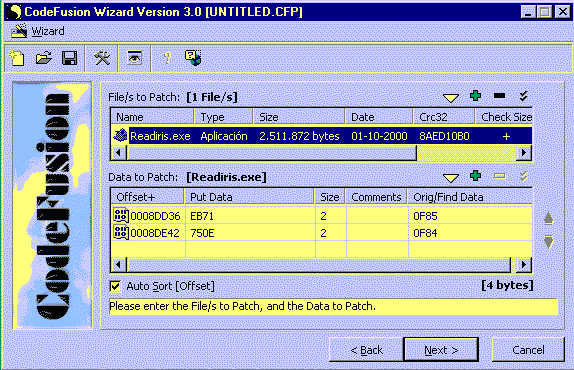This screenshot has height=370, width=574.
Task: Open the Wizard menu
Action: [x=48, y=31]
